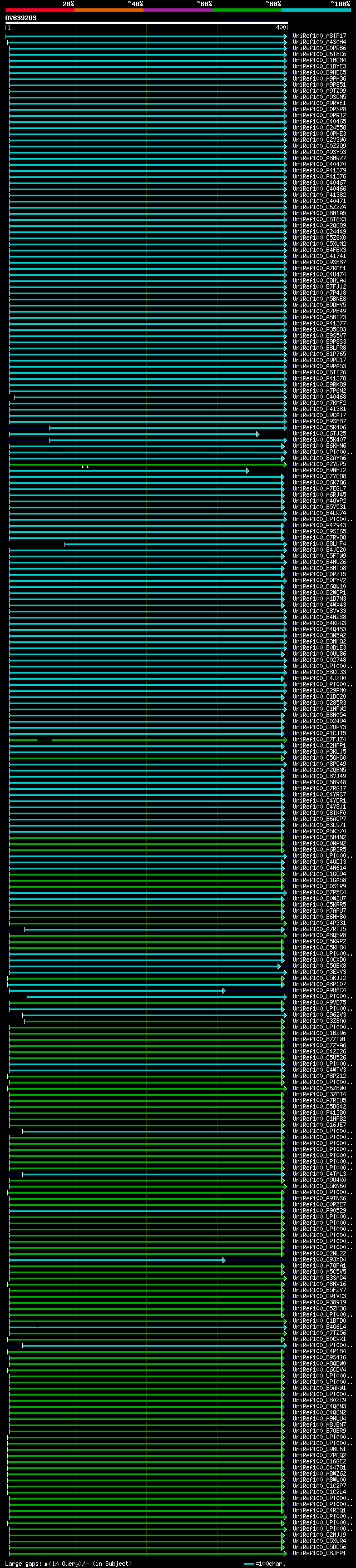
Task: Select the UniRef100_Q40471 label
Action: coord(319,201)
